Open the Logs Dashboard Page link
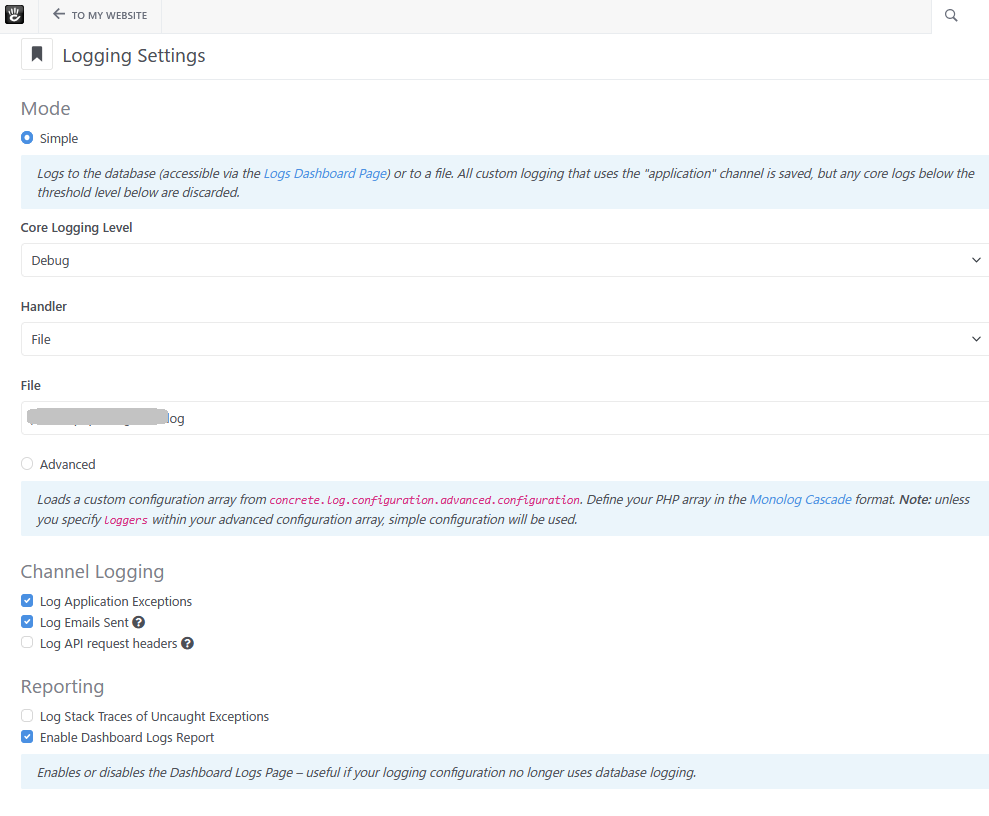The image size is (989, 816). click(325, 174)
